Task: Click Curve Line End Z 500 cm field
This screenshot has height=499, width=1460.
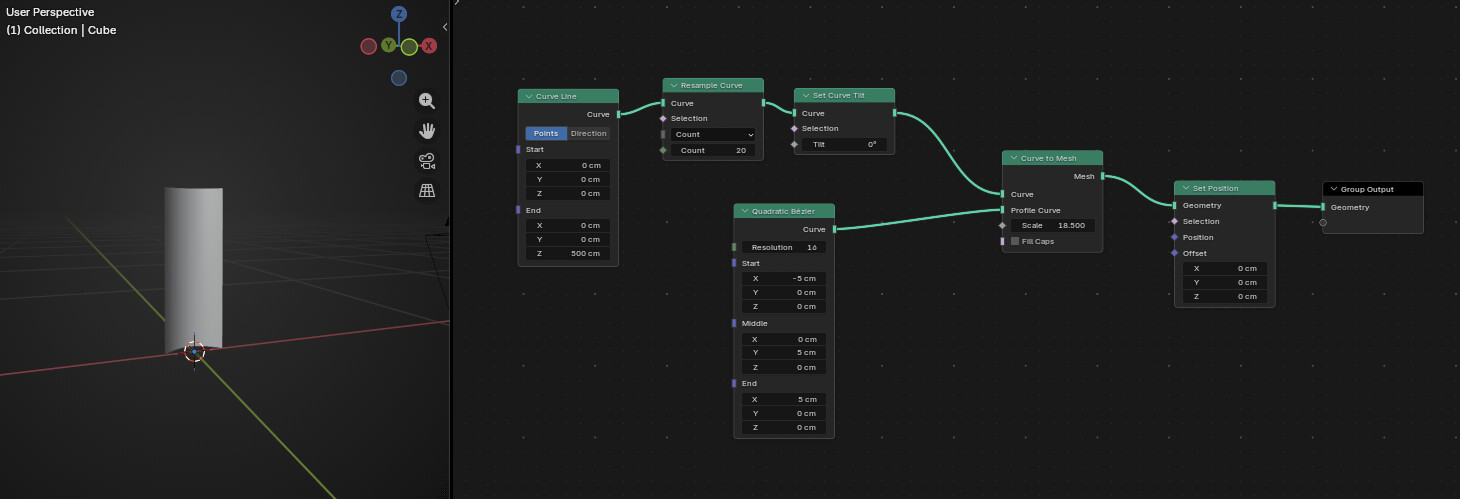Action: (568, 254)
